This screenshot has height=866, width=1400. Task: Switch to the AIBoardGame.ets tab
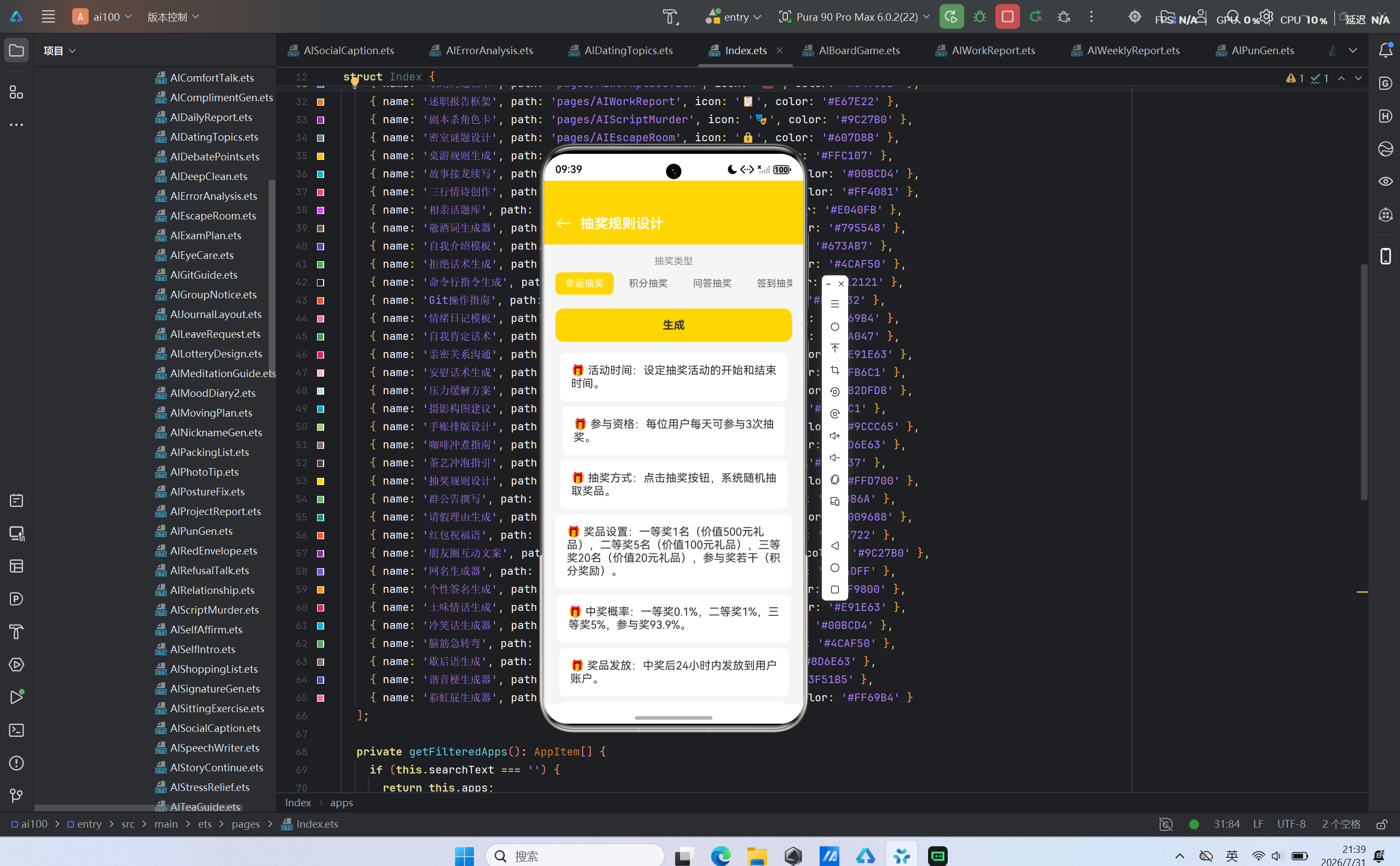pyautogui.click(x=851, y=50)
